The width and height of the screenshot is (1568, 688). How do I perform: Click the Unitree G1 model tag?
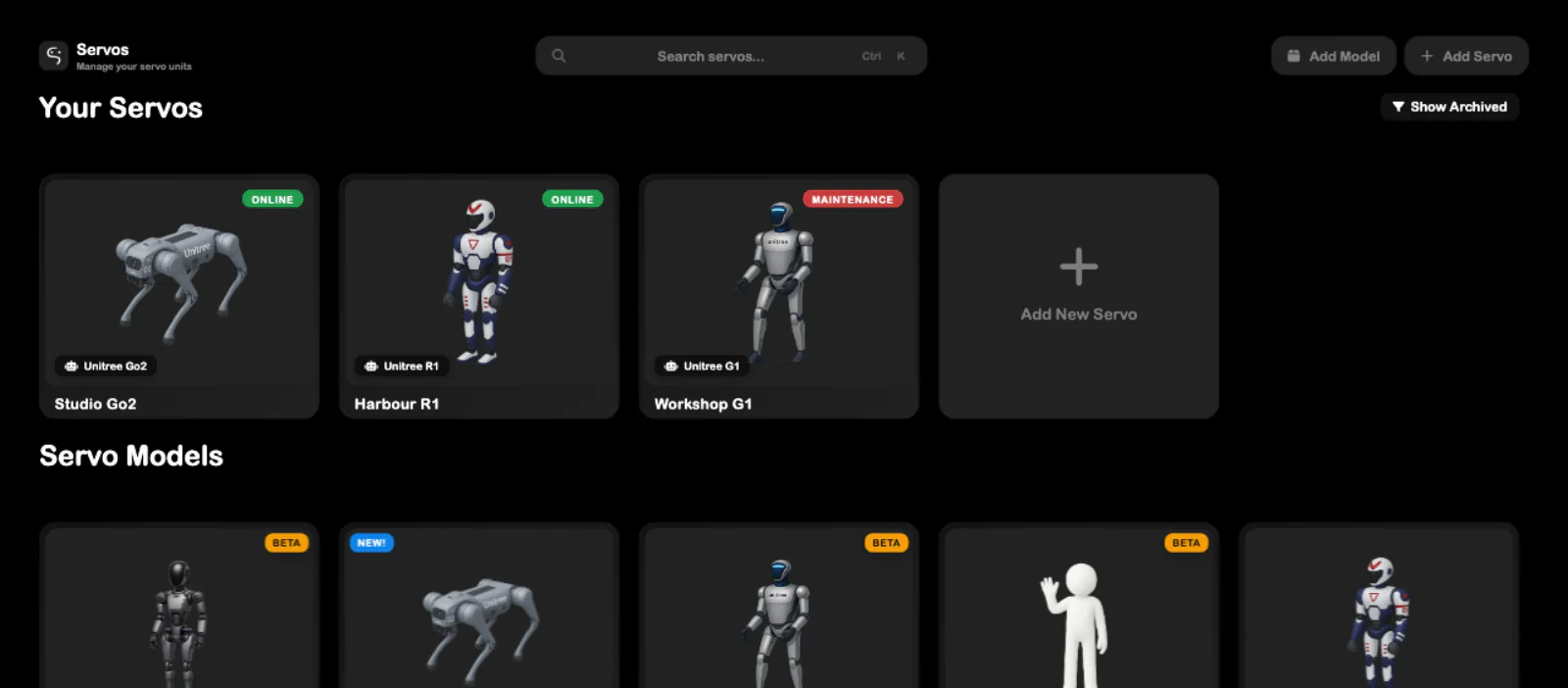point(702,366)
